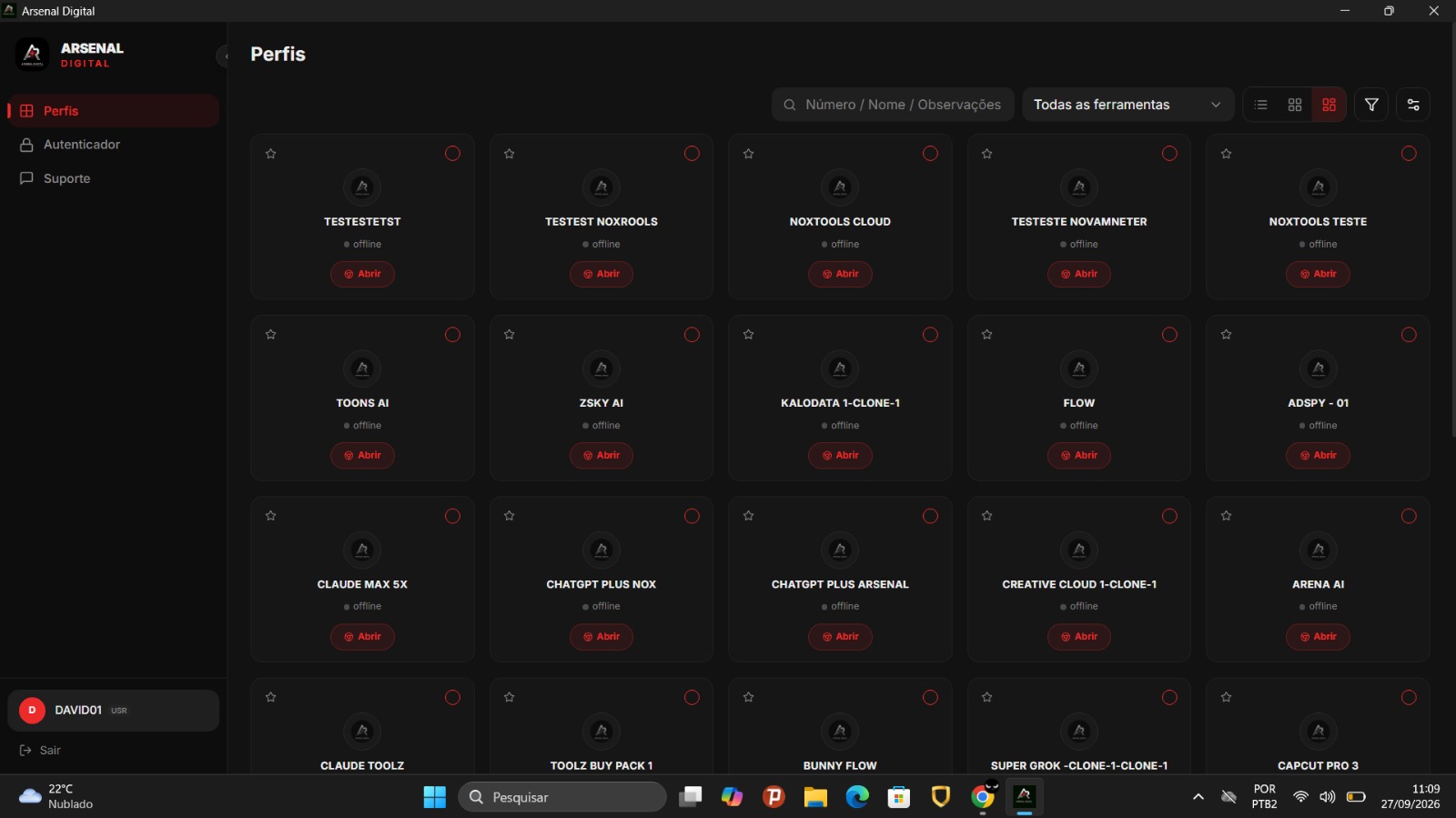This screenshot has height=818, width=1456.
Task: Star the NOXTOOLS TESTE profile
Action: point(1226,154)
